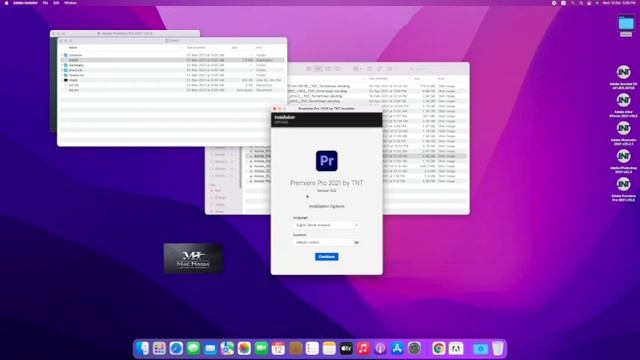Open the File menu

click(x=45, y=3)
